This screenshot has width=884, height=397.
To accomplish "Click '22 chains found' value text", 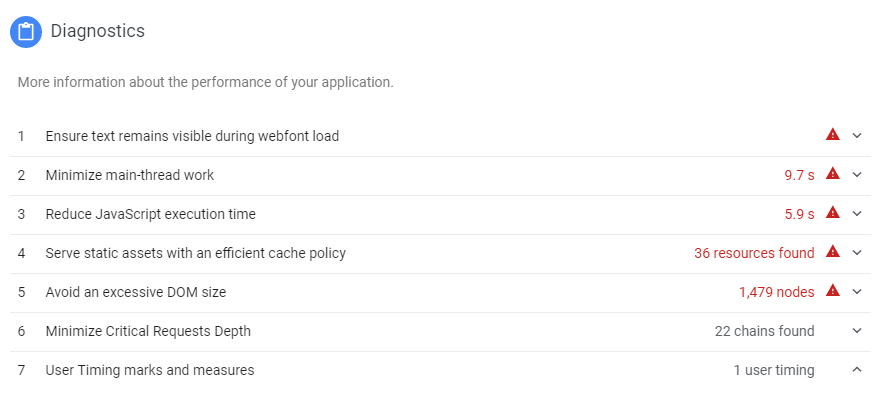I will tap(764, 331).
